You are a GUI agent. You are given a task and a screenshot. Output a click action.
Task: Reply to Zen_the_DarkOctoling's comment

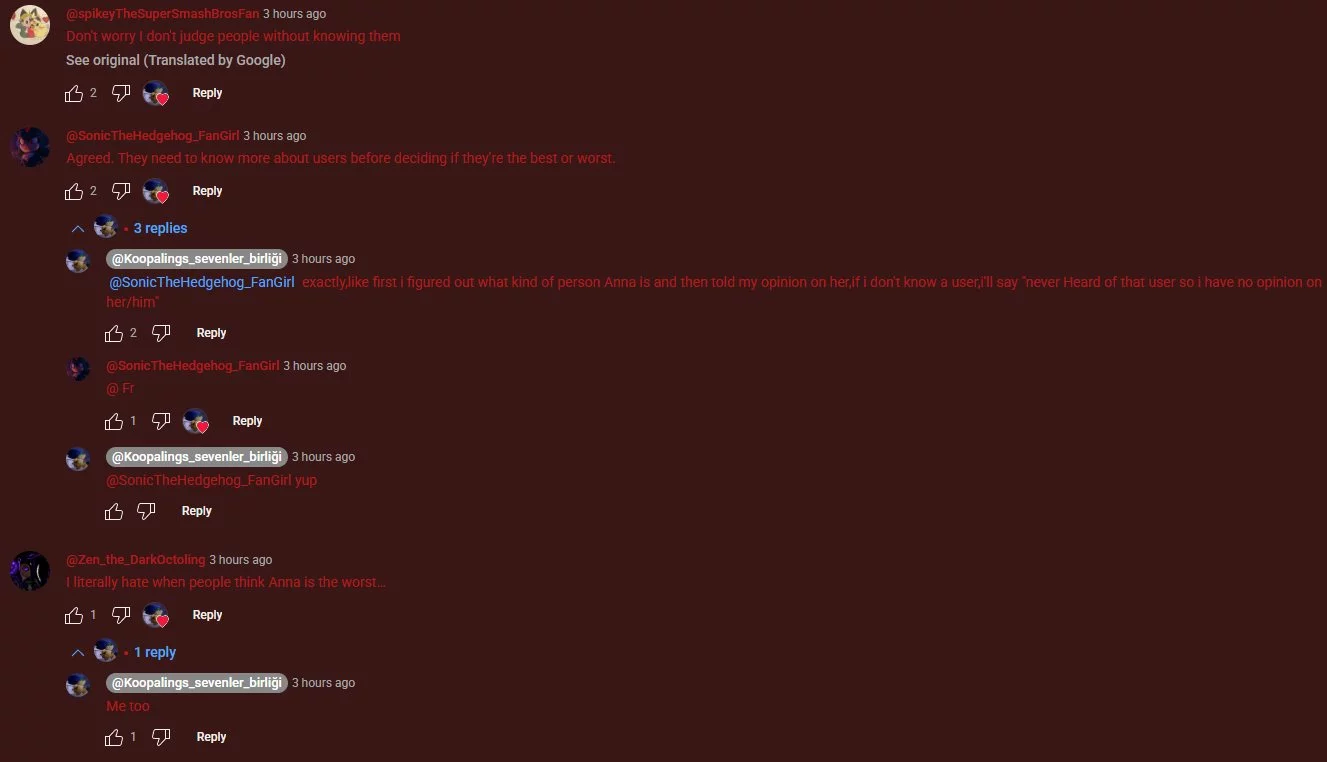click(x=207, y=615)
